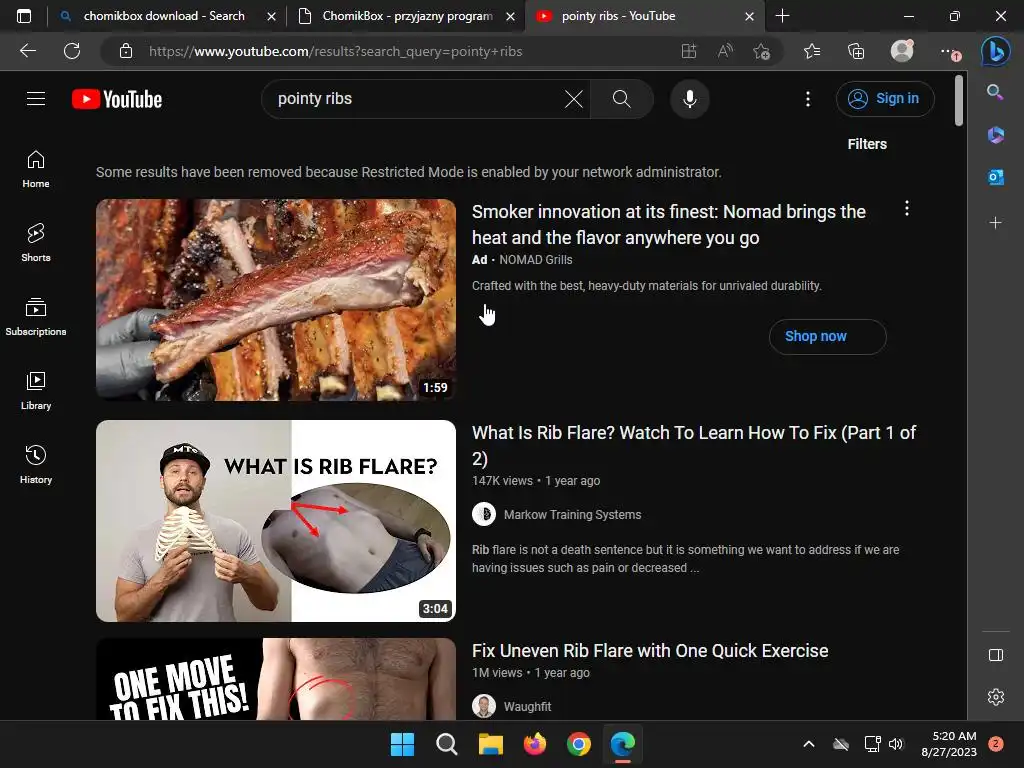Launch File Explorer from taskbar
This screenshot has height=768, width=1024.
[x=490, y=744]
